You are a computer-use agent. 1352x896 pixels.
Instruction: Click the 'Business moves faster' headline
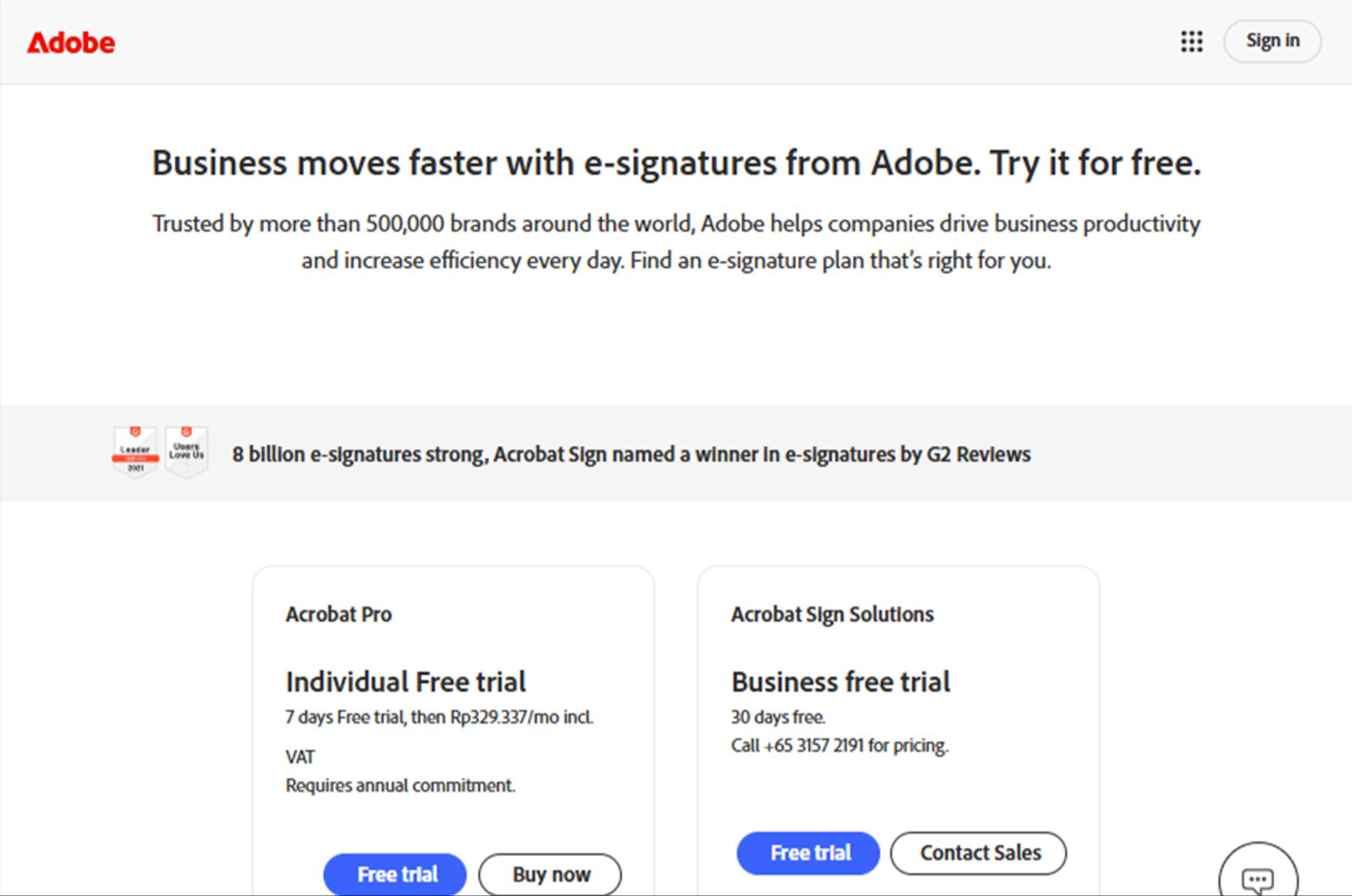click(676, 163)
